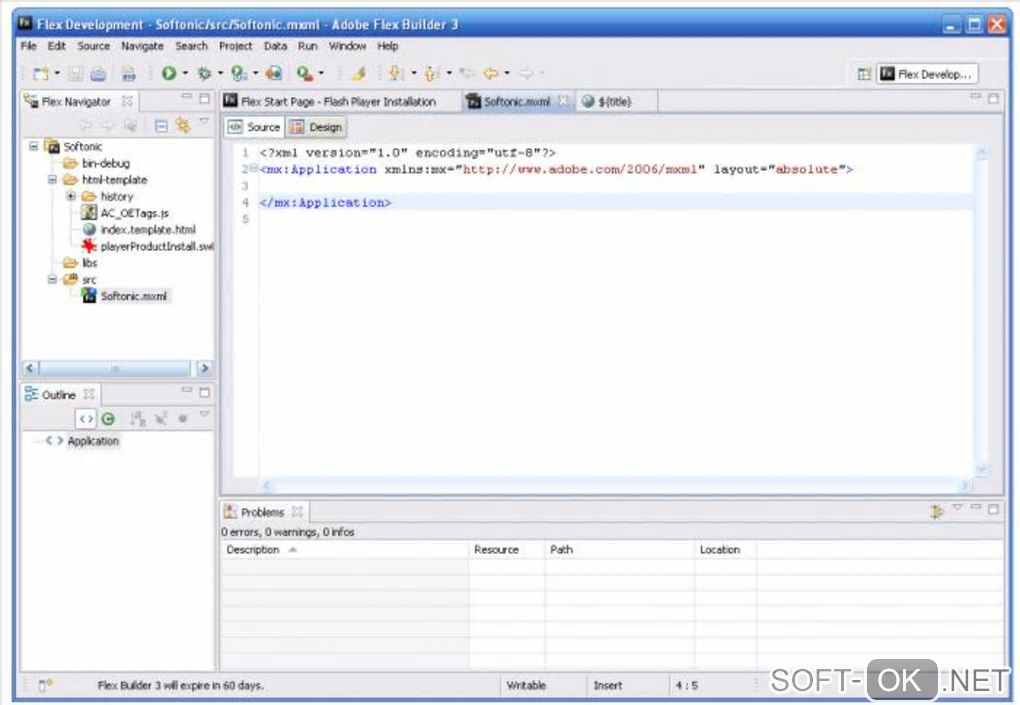Open the File menu
This screenshot has width=1020, height=705.
coord(29,46)
